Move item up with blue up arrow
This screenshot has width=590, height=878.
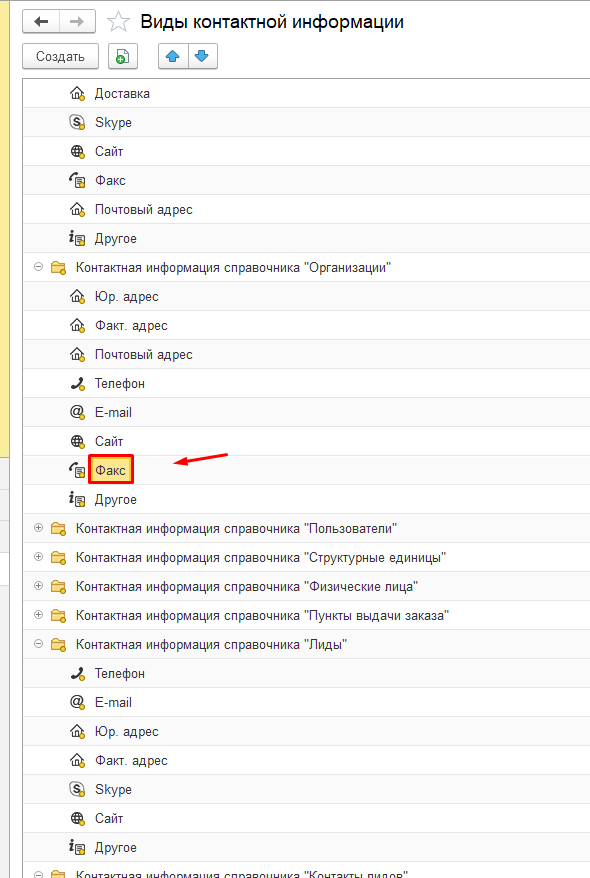pos(173,57)
